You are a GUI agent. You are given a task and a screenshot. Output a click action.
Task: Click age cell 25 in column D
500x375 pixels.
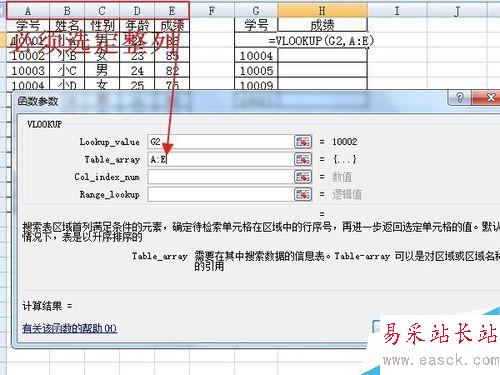[137, 84]
